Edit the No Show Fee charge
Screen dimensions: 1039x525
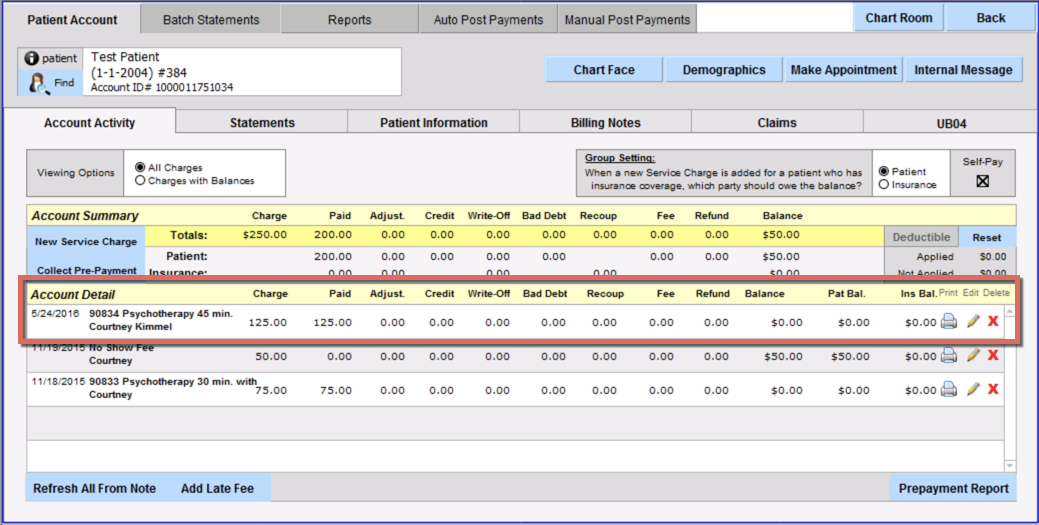click(973, 356)
